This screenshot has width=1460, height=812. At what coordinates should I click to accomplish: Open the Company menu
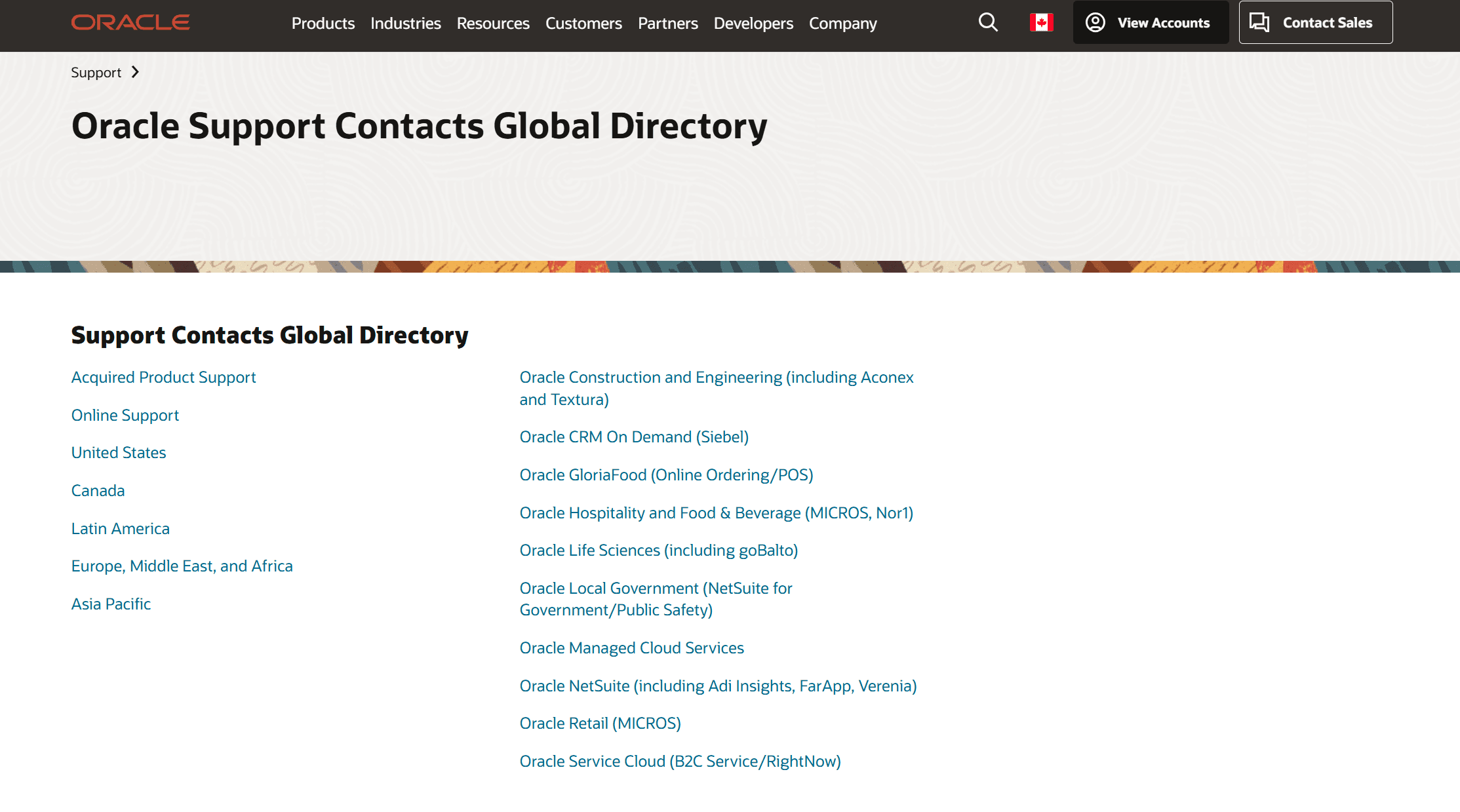(x=842, y=23)
